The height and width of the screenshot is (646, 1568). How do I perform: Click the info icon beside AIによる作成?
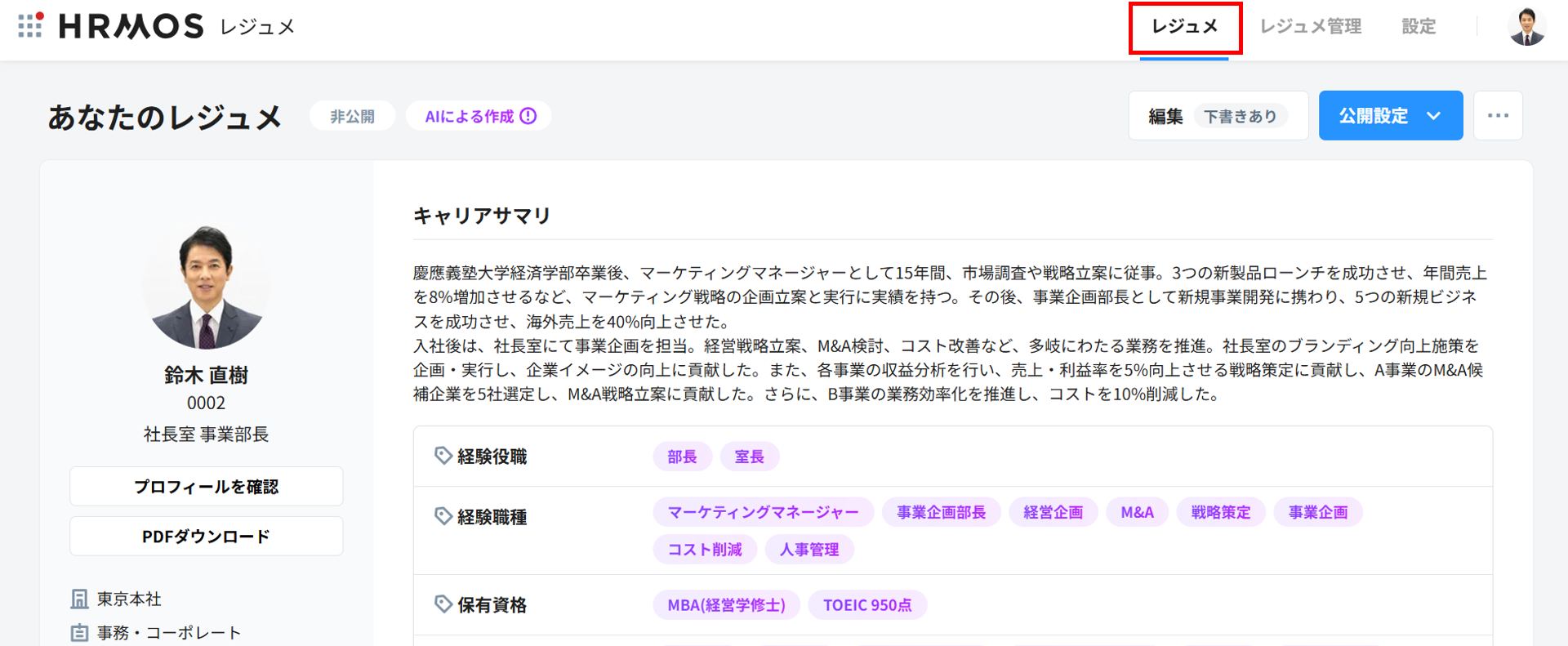(x=529, y=116)
